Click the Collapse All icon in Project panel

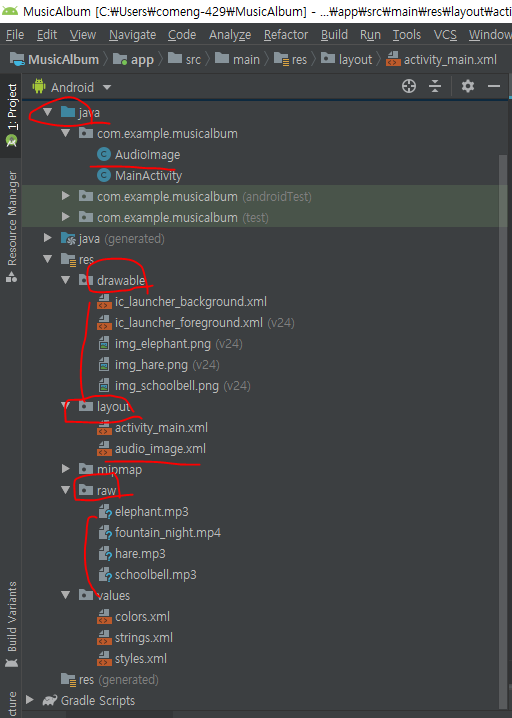click(x=435, y=86)
